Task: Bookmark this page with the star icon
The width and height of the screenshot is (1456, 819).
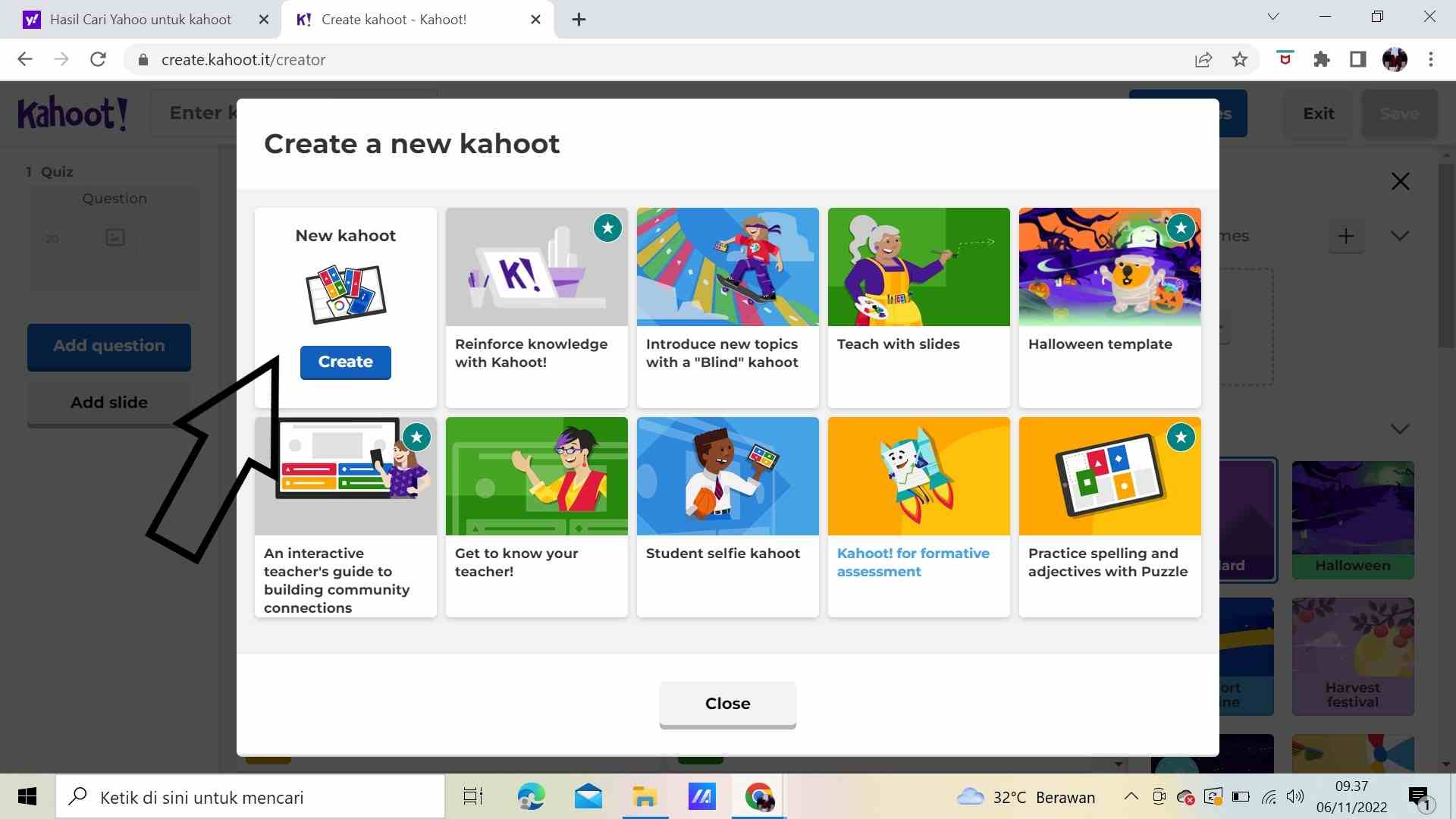Action: 1240,60
